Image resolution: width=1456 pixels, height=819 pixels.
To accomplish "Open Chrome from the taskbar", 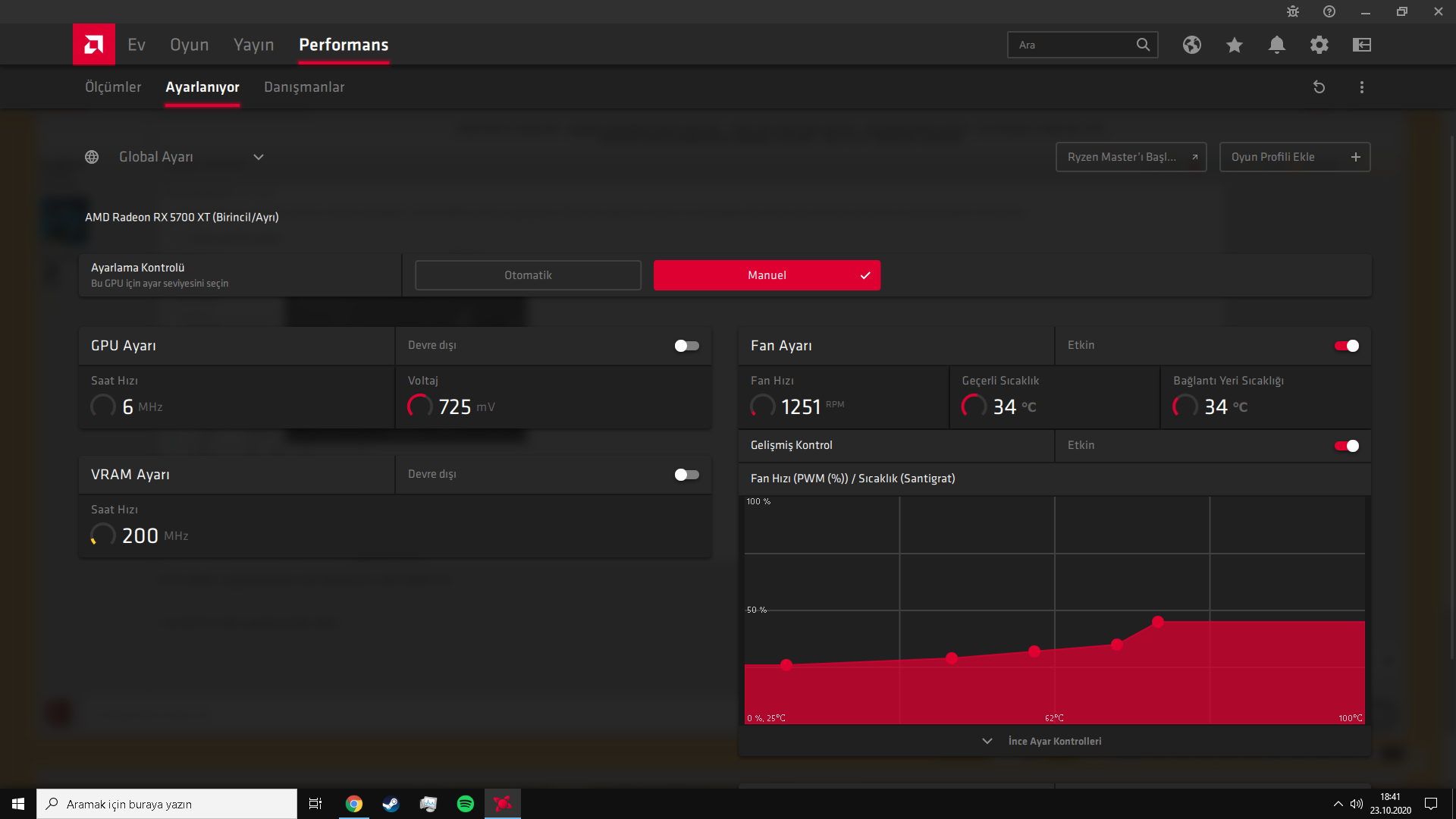I will pos(354,804).
